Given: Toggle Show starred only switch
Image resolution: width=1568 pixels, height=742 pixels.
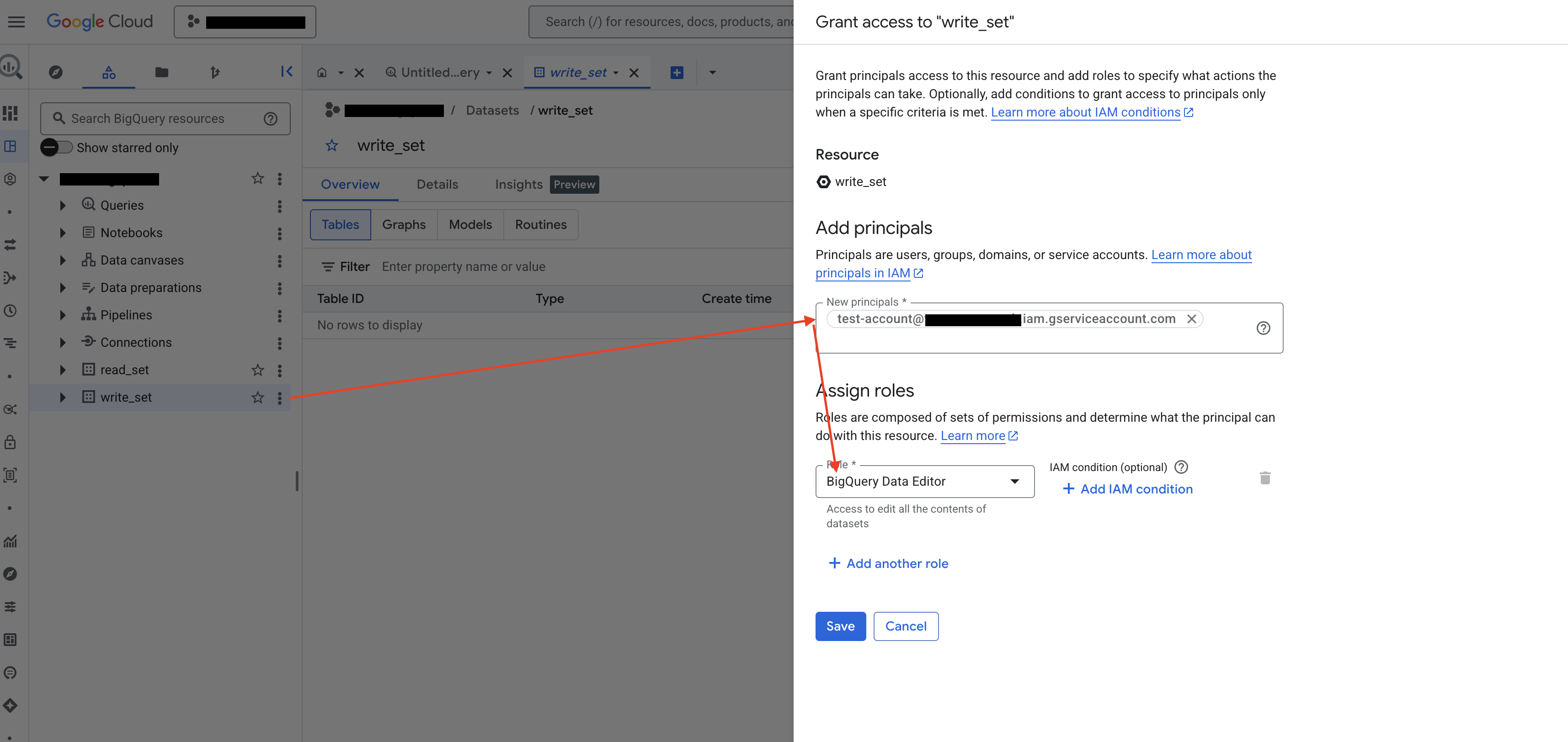Looking at the screenshot, I should click(57, 147).
